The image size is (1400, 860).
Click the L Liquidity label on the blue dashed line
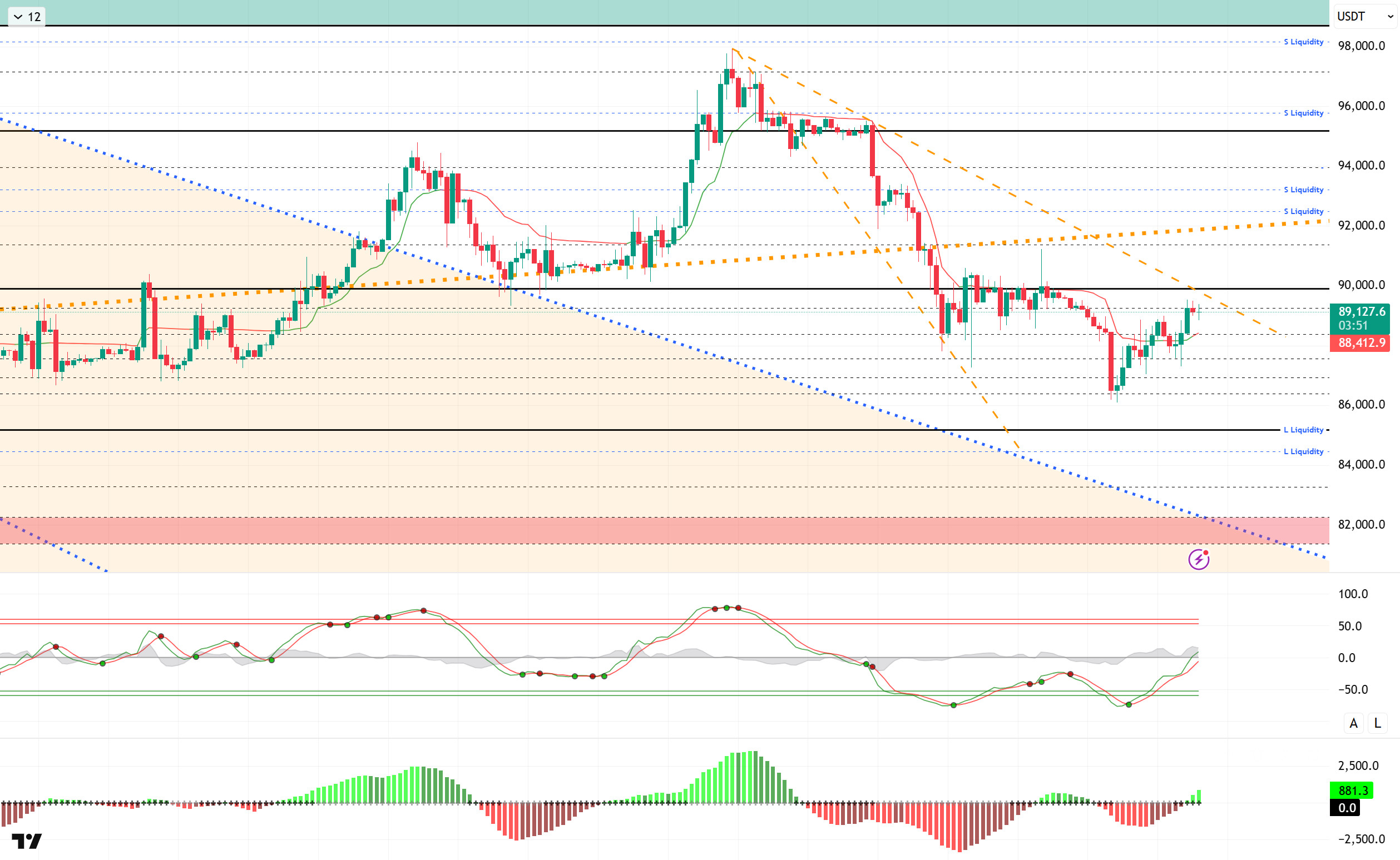click(1303, 451)
